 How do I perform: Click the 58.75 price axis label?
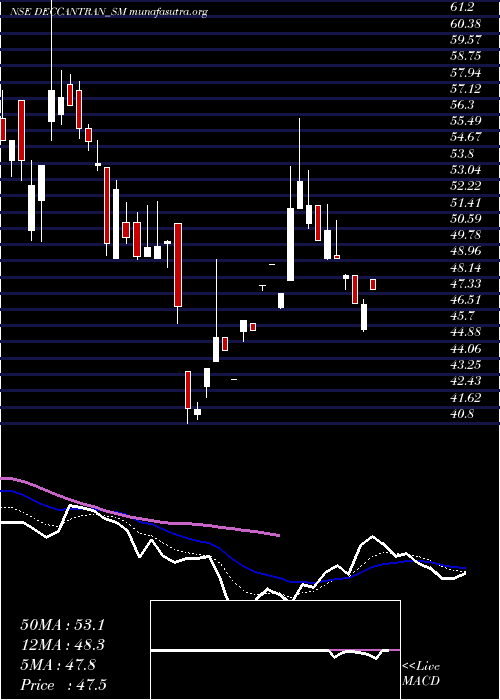pos(466,56)
